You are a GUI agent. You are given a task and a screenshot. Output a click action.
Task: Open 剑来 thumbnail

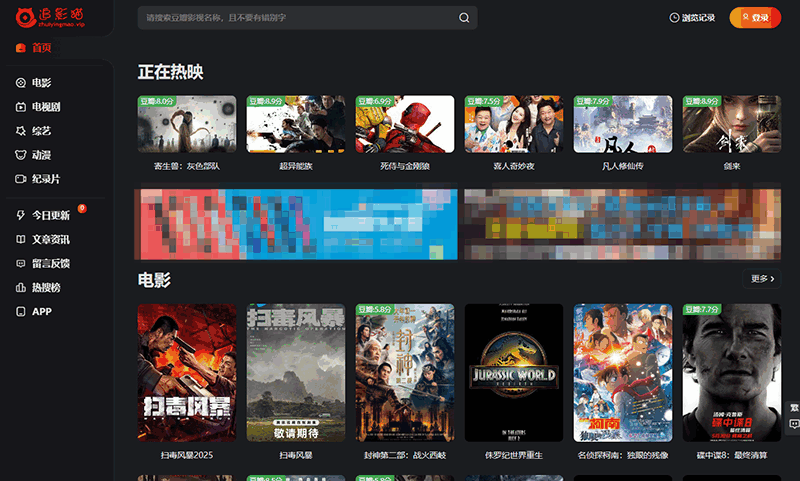point(732,124)
